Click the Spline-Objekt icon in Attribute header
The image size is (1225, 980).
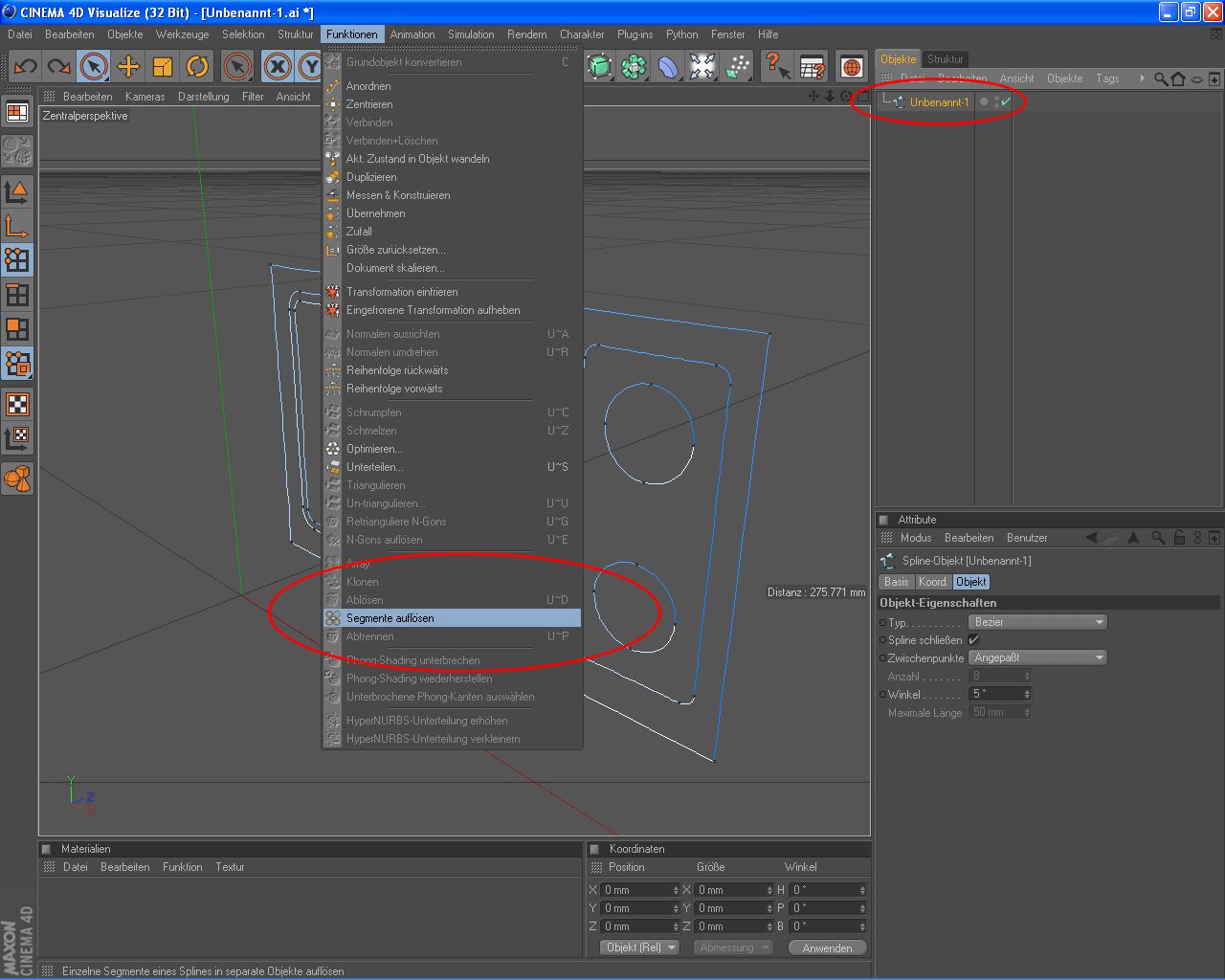[x=887, y=561]
